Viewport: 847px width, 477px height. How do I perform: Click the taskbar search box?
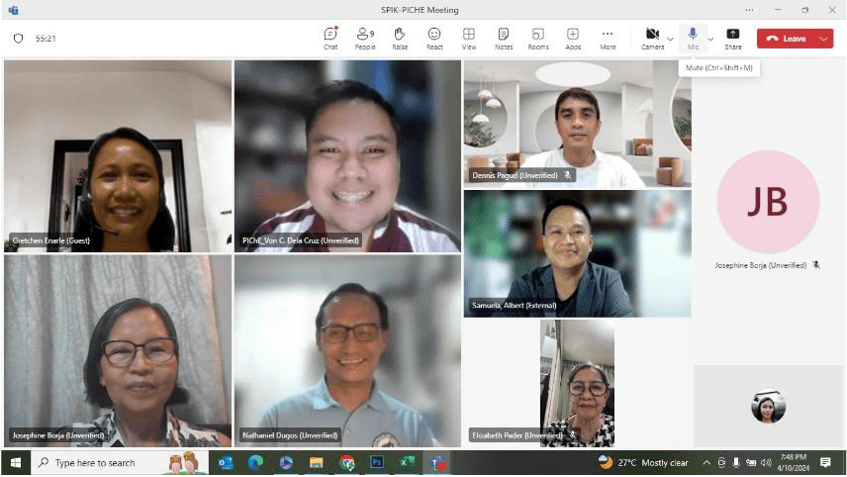[120, 463]
